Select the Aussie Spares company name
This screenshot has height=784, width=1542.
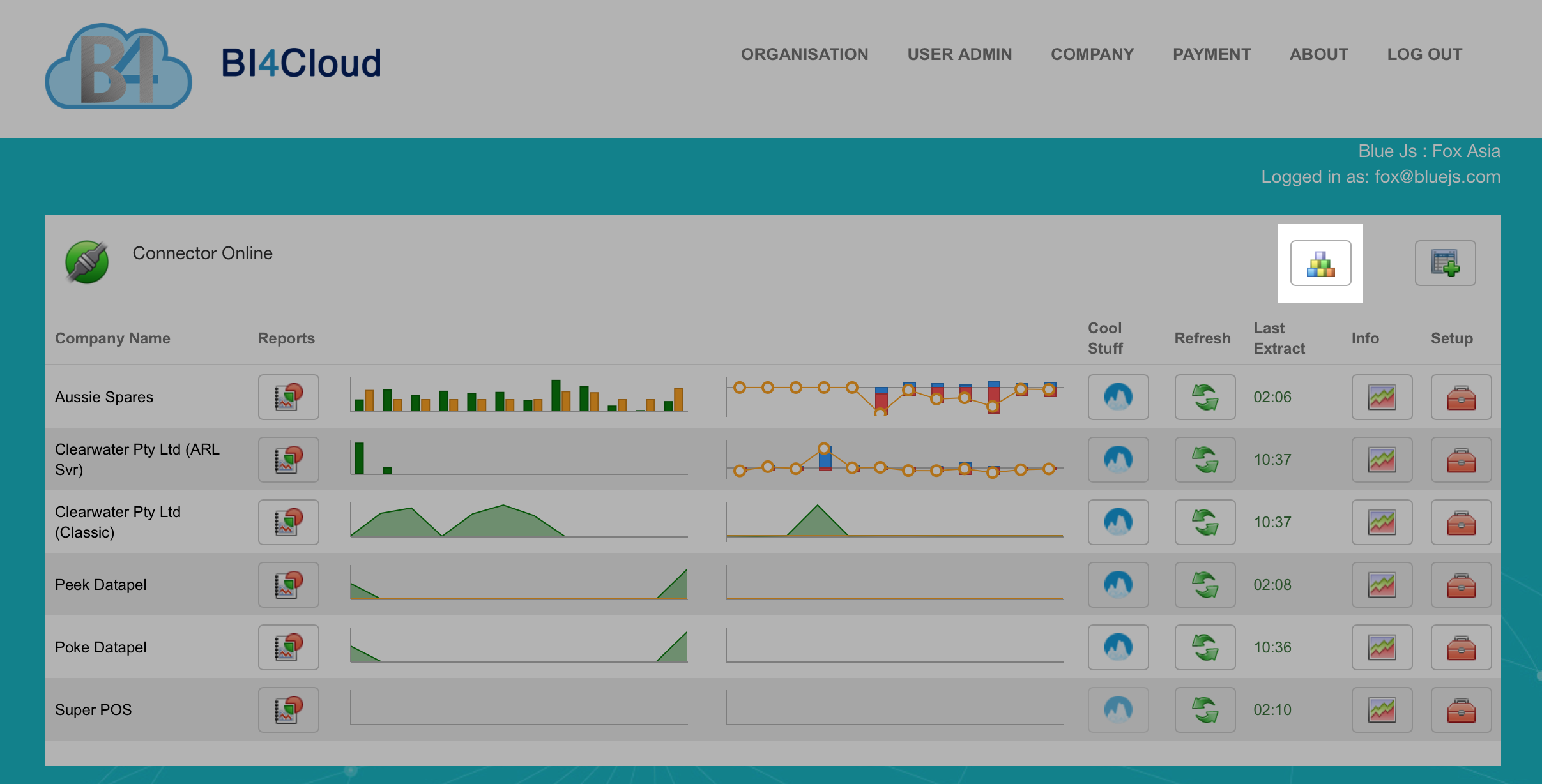coord(104,397)
